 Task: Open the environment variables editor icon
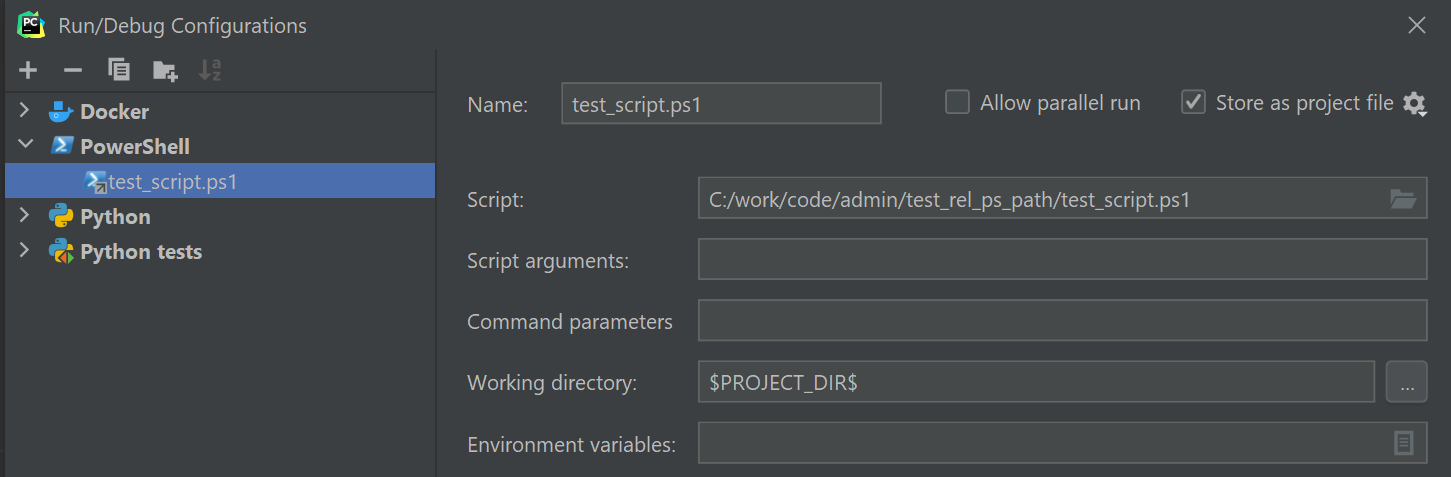(1404, 443)
